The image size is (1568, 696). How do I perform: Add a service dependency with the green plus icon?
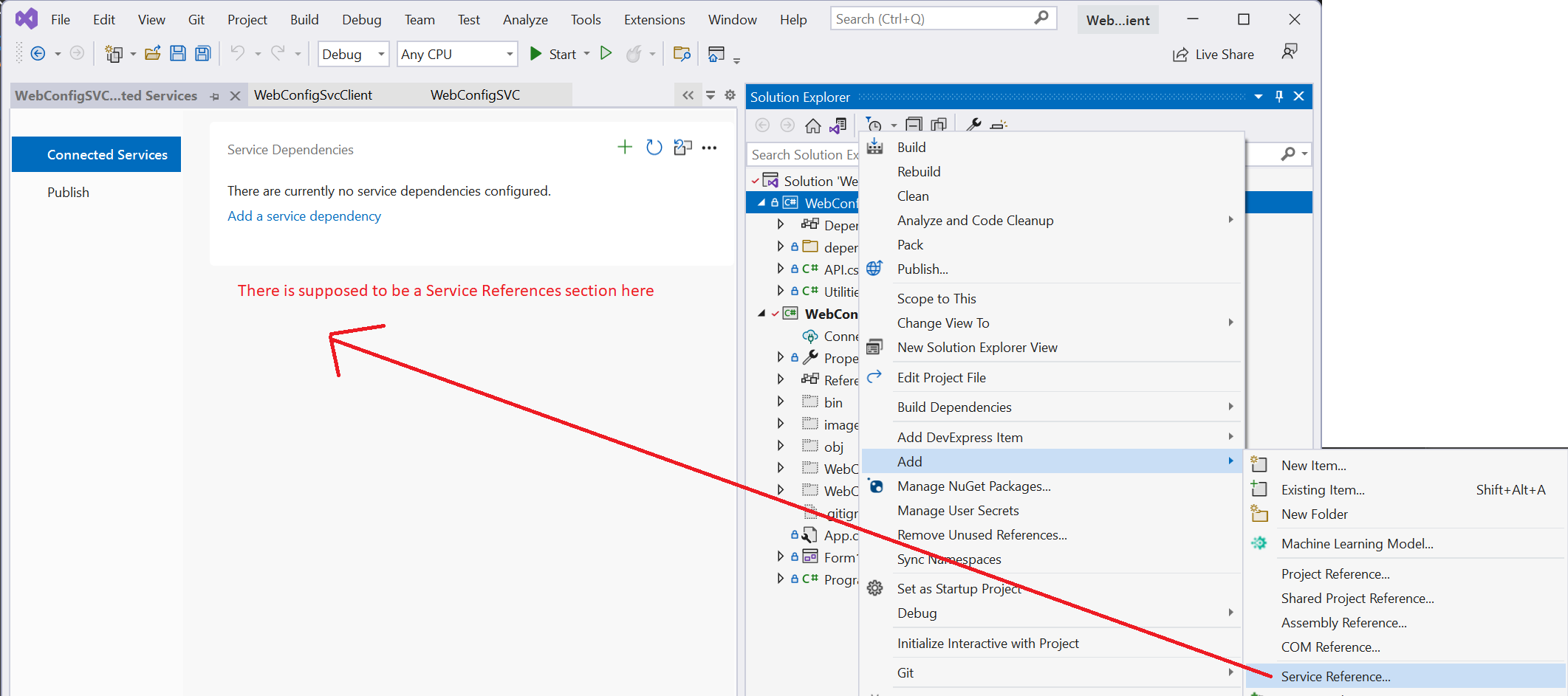click(x=625, y=147)
